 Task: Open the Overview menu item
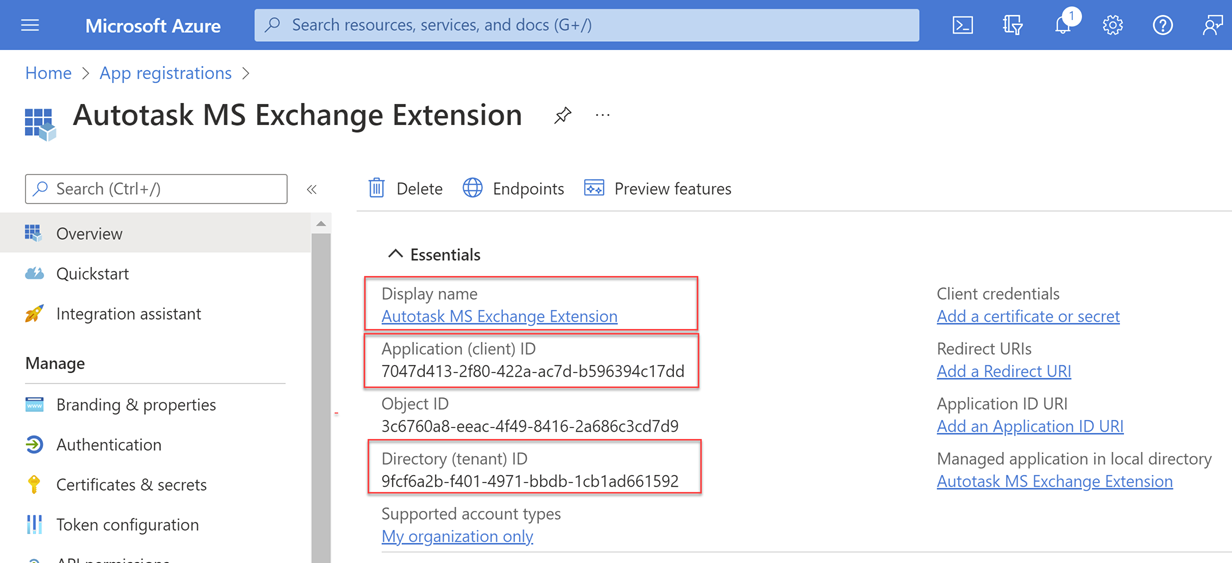click(x=156, y=233)
